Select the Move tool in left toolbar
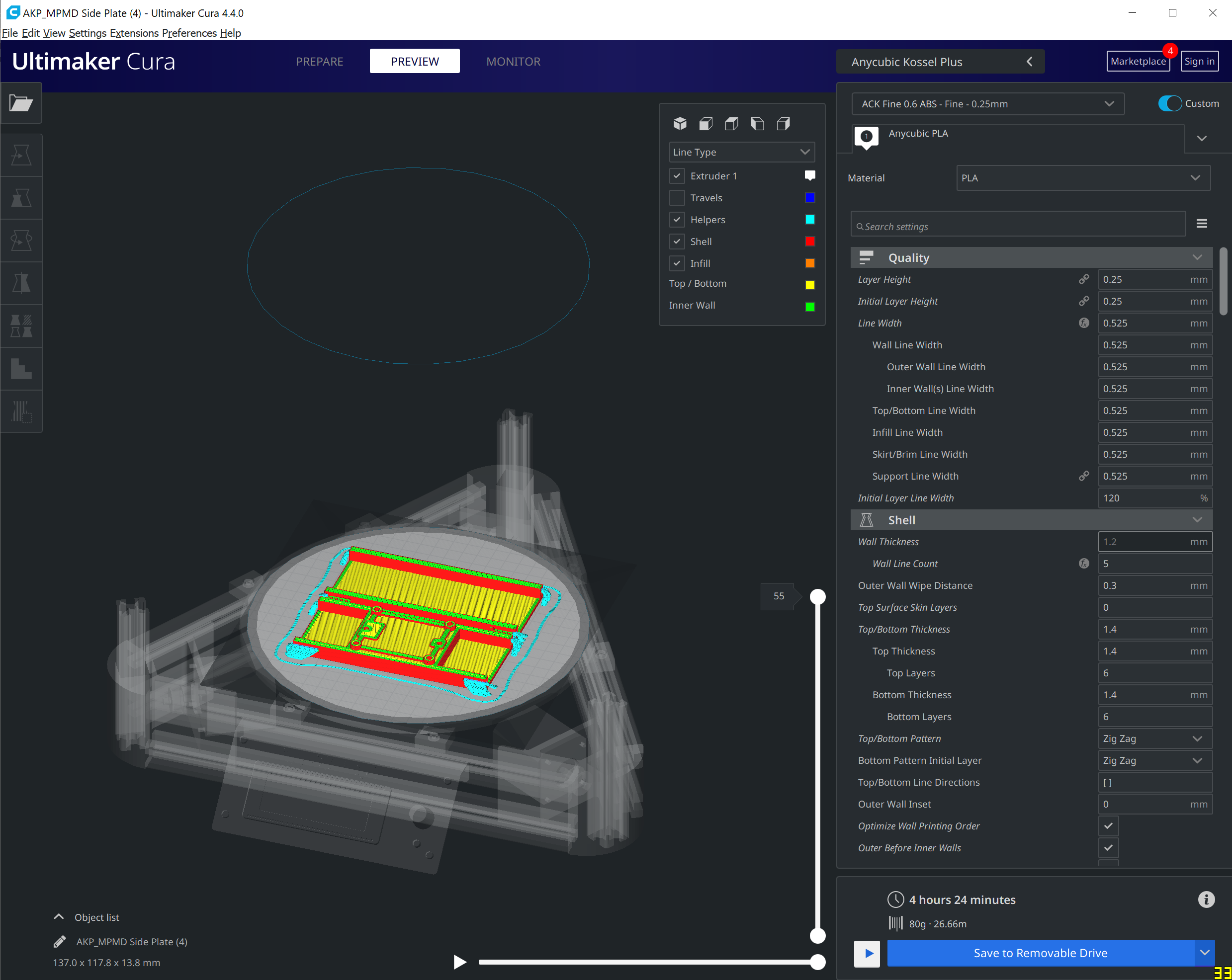The width and height of the screenshot is (1232, 980). coord(21,155)
